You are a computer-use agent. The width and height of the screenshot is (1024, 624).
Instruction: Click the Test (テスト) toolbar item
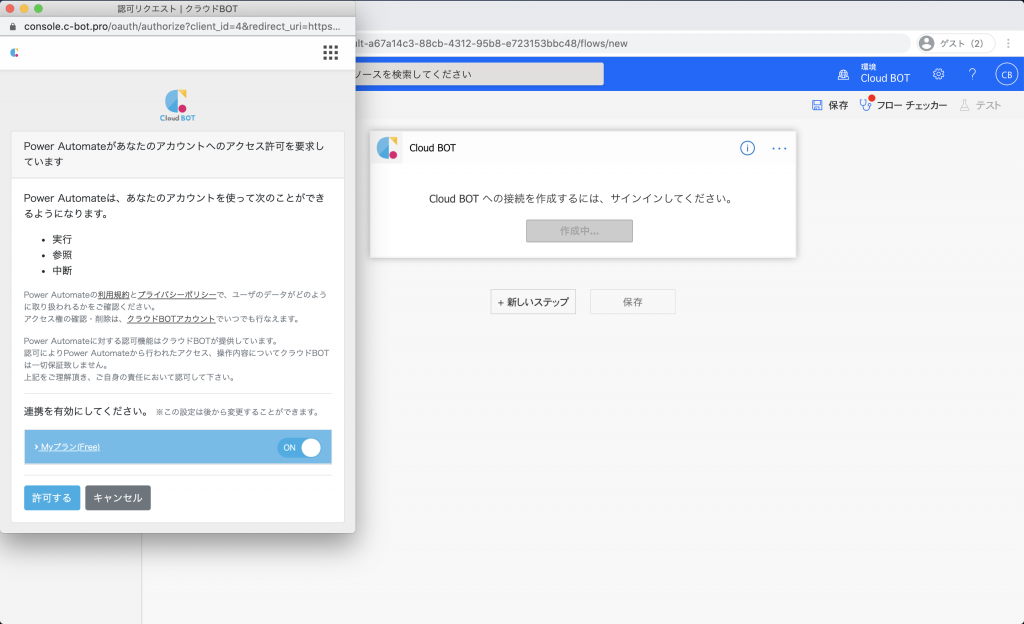point(980,105)
